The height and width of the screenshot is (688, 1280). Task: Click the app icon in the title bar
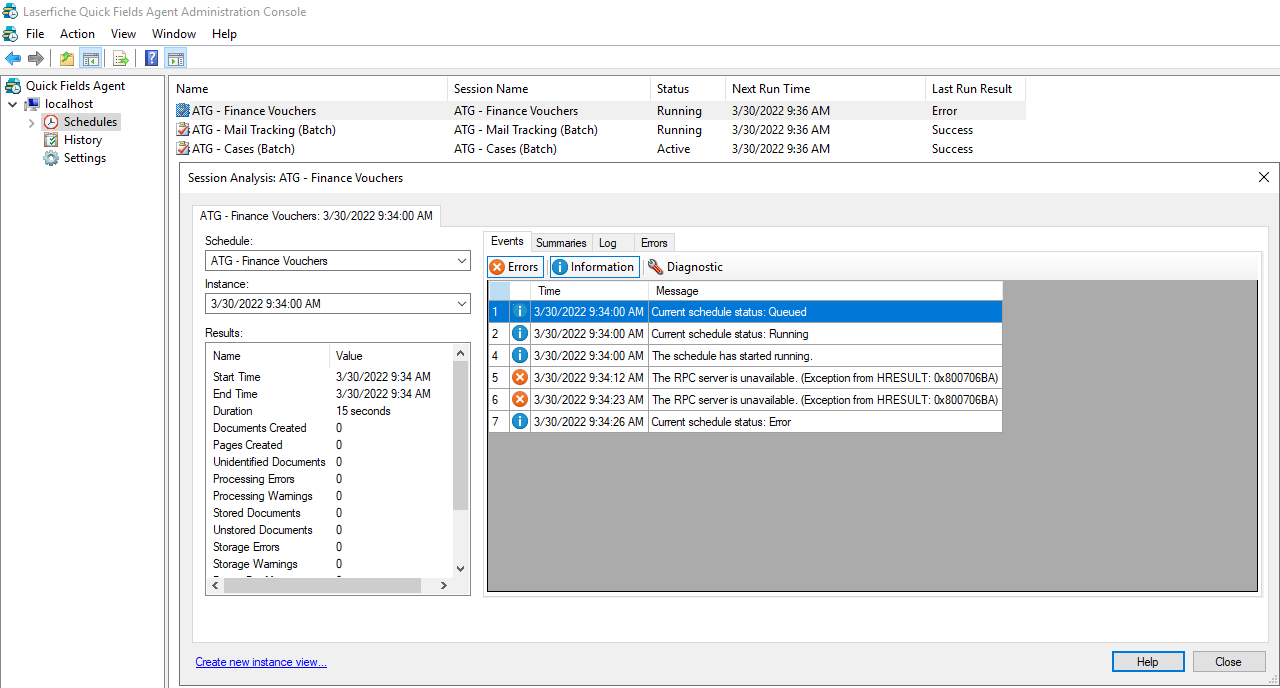click(x=10, y=12)
